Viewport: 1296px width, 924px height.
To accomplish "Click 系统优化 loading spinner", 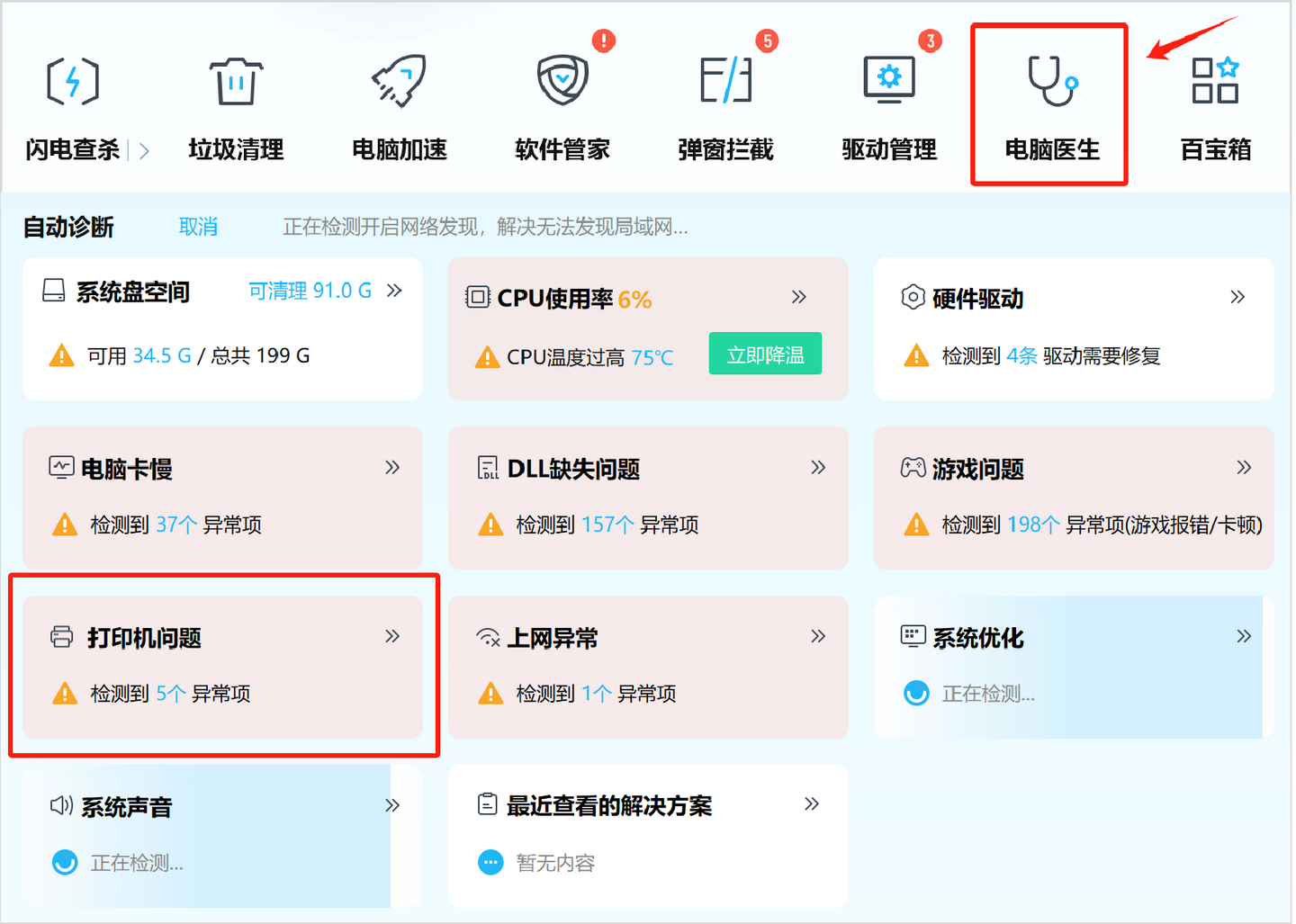I will click(916, 694).
